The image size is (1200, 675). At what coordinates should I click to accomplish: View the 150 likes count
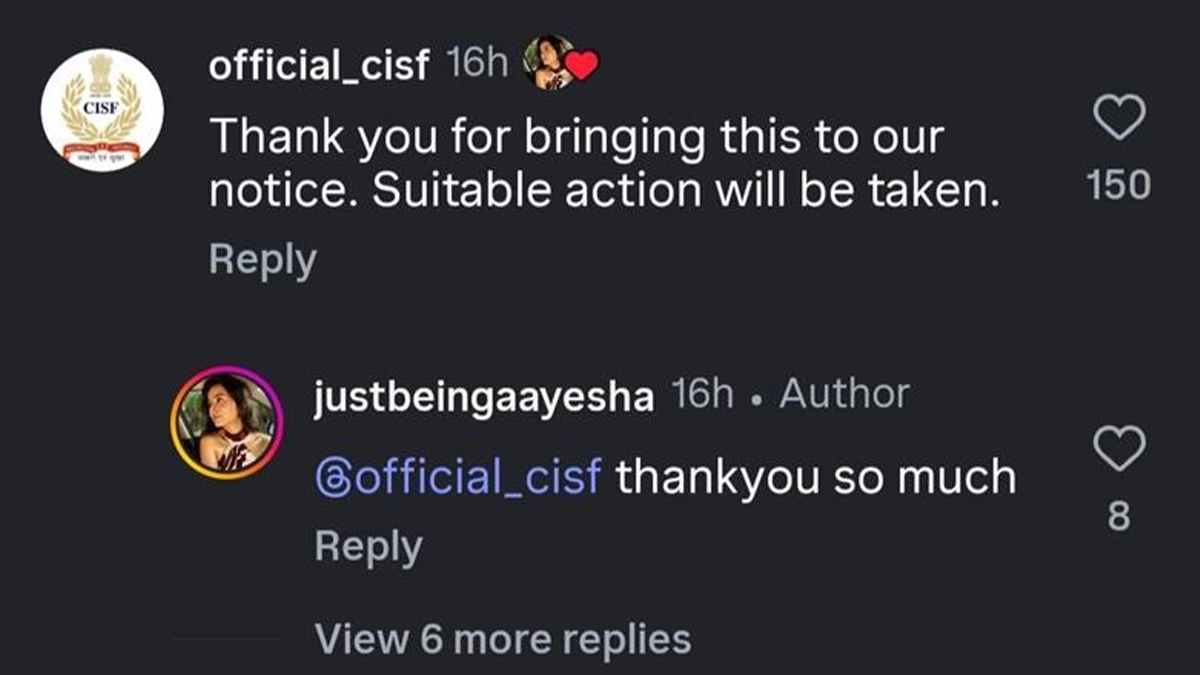(1118, 185)
